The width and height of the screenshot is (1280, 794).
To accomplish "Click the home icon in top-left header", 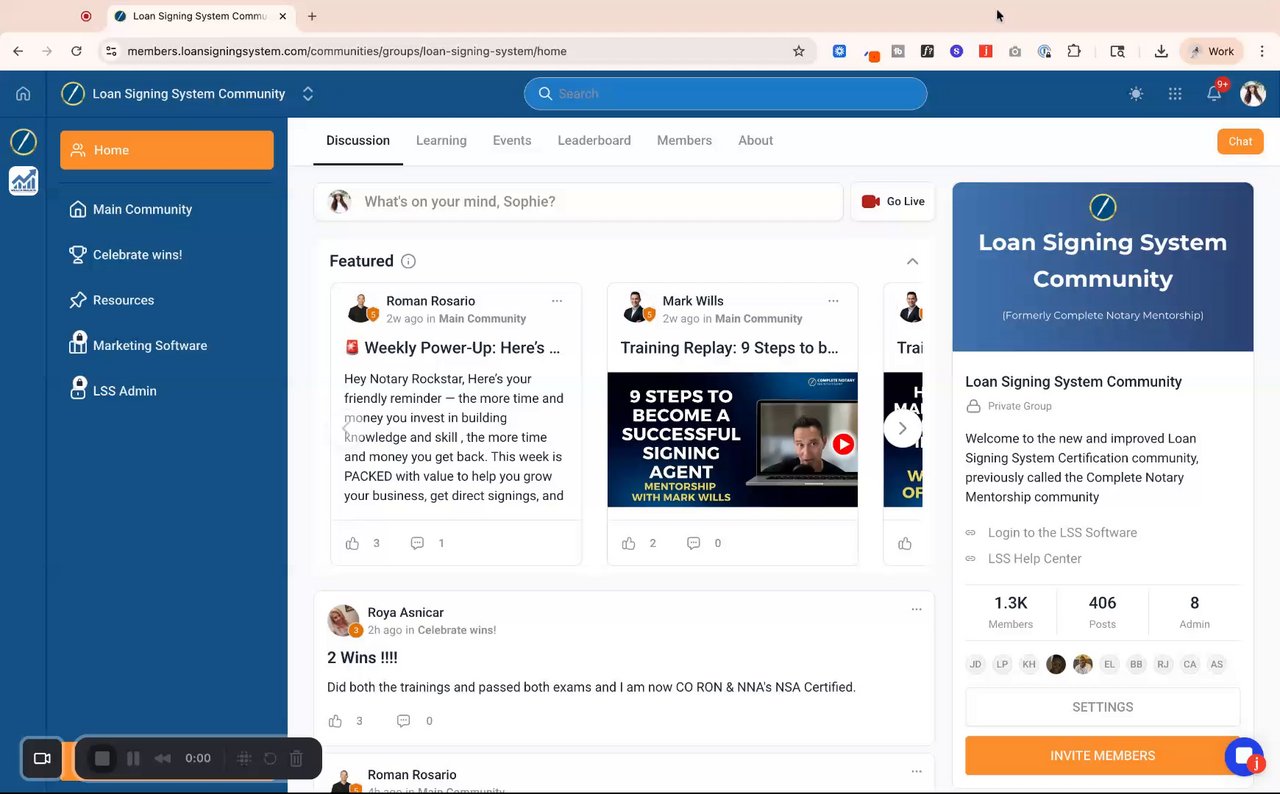I will pos(23,94).
